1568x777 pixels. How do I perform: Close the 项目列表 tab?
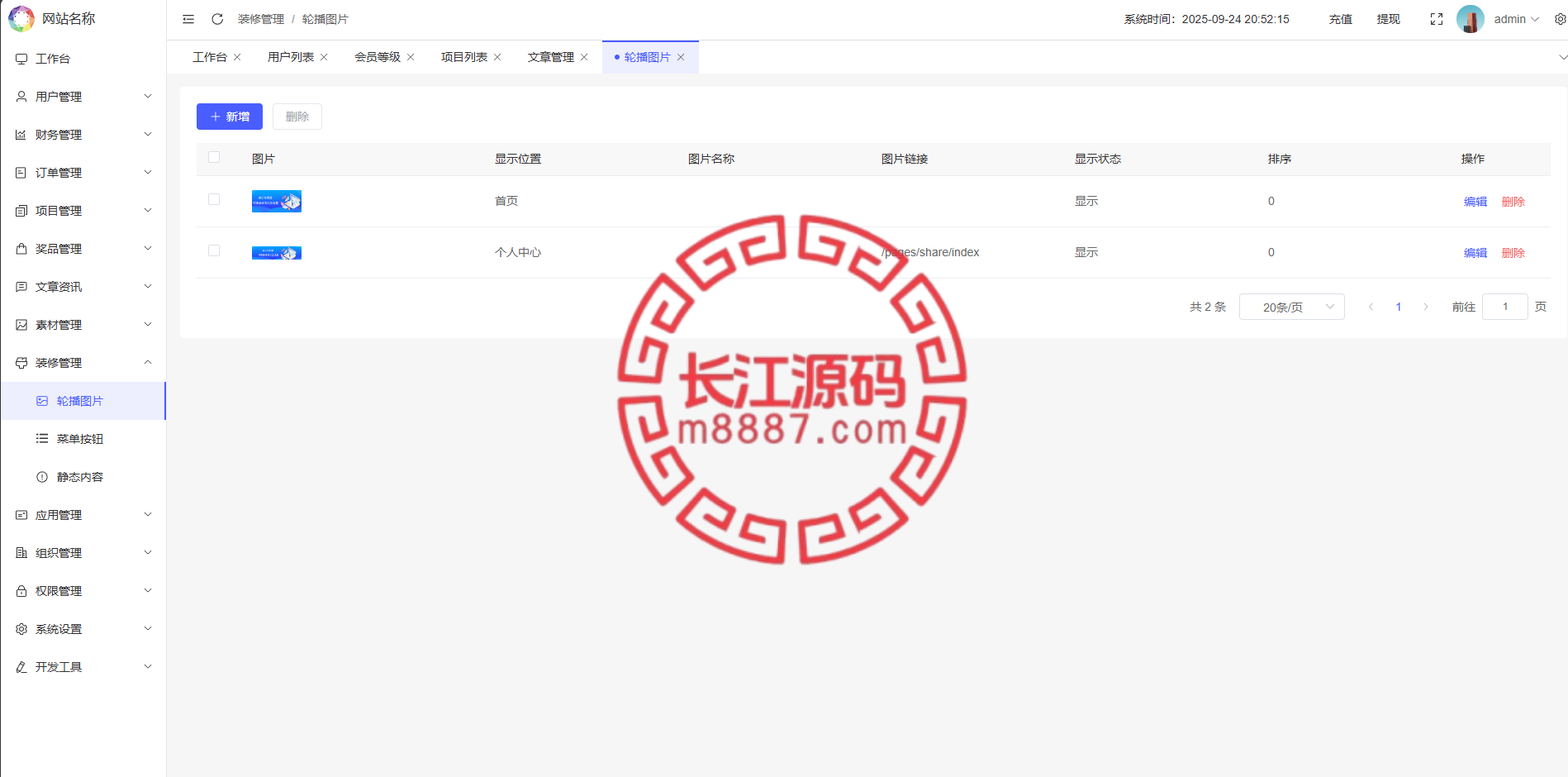pyautogui.click(x=497, y=57)
